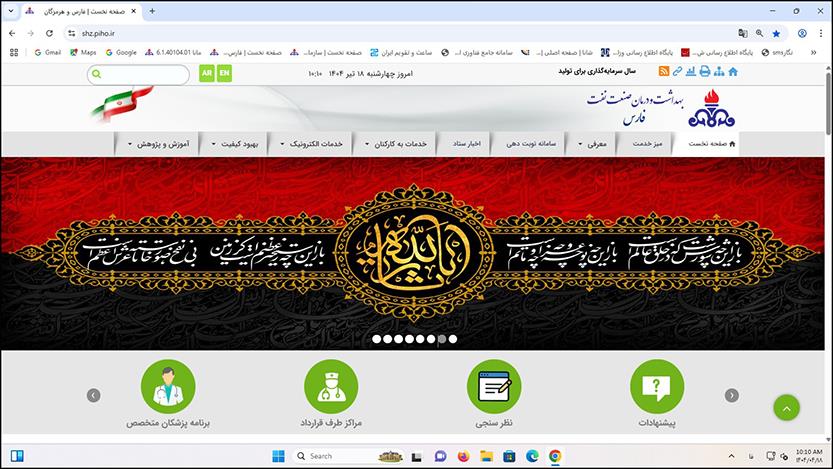
Task: Click the site information icon beside URL
Action: (x=71, y=33)
